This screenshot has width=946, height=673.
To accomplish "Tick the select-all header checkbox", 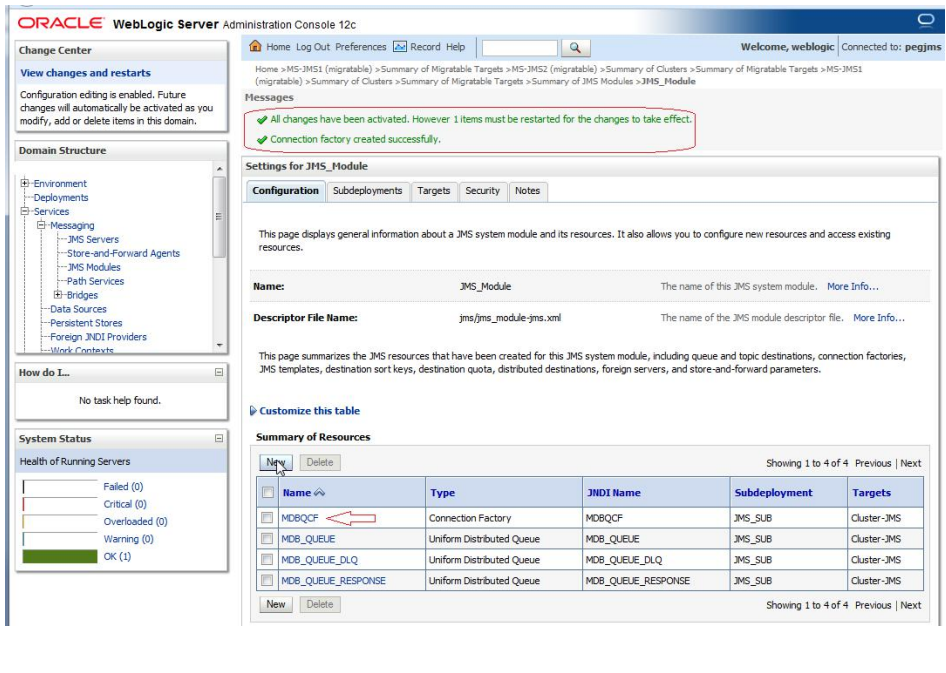I will point(268,492).
